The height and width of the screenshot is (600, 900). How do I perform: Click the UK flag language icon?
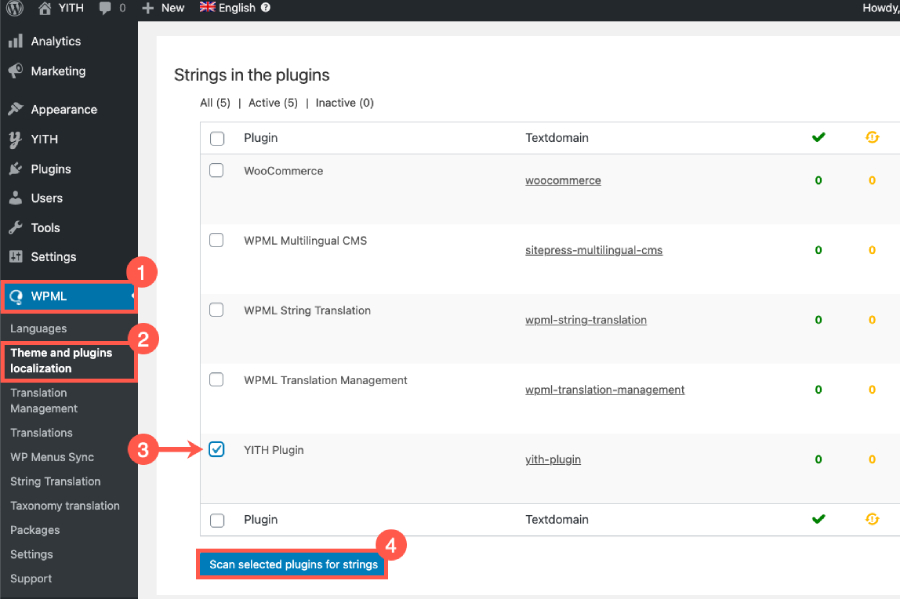coord(207,7)
